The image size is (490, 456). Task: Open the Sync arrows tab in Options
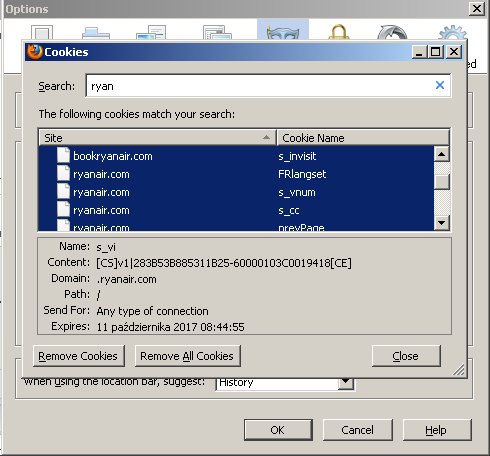pos(392,32)
